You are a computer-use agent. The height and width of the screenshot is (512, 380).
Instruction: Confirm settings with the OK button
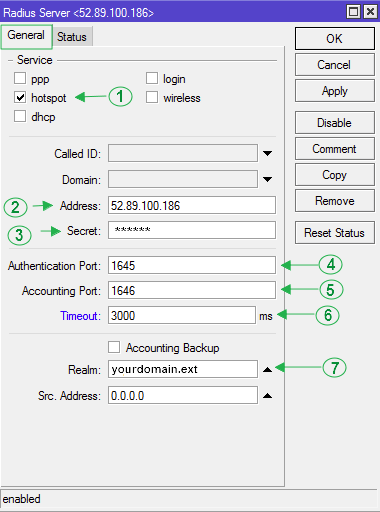point(335,39)
